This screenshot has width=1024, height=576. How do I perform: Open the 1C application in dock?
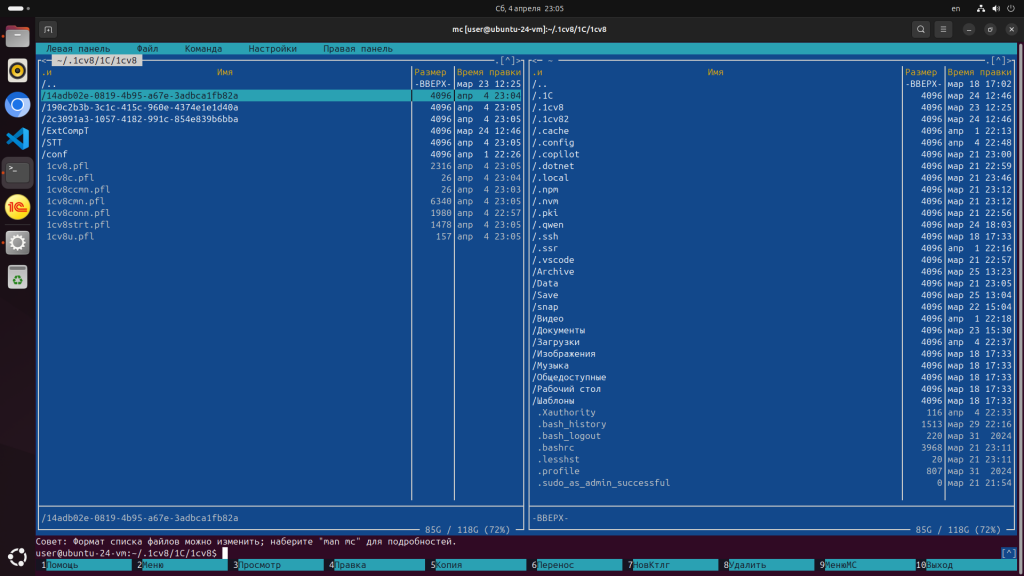[x=17, y=207]
